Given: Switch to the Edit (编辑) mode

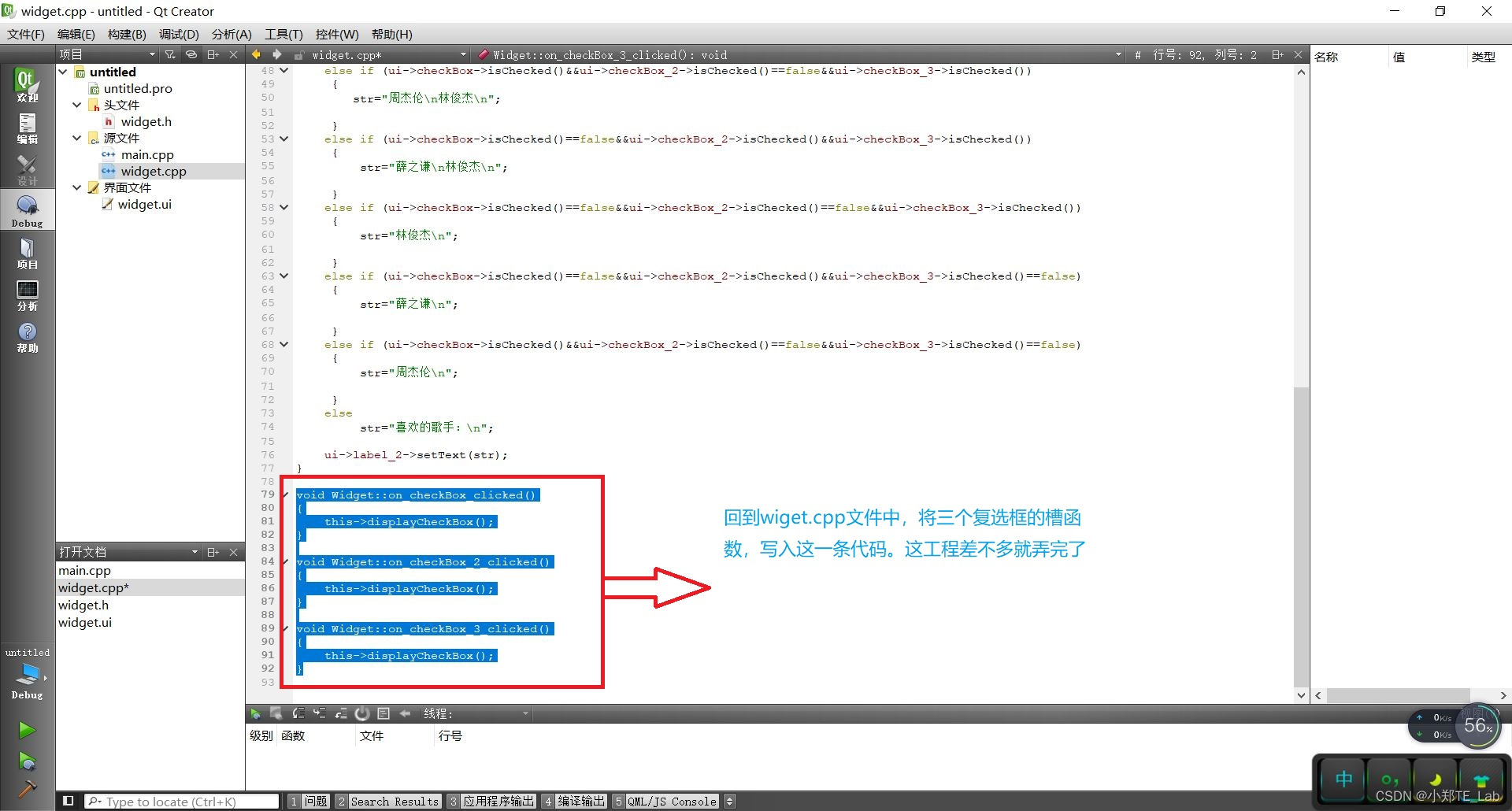Looking at the screenshot, I should pos(27,128).
